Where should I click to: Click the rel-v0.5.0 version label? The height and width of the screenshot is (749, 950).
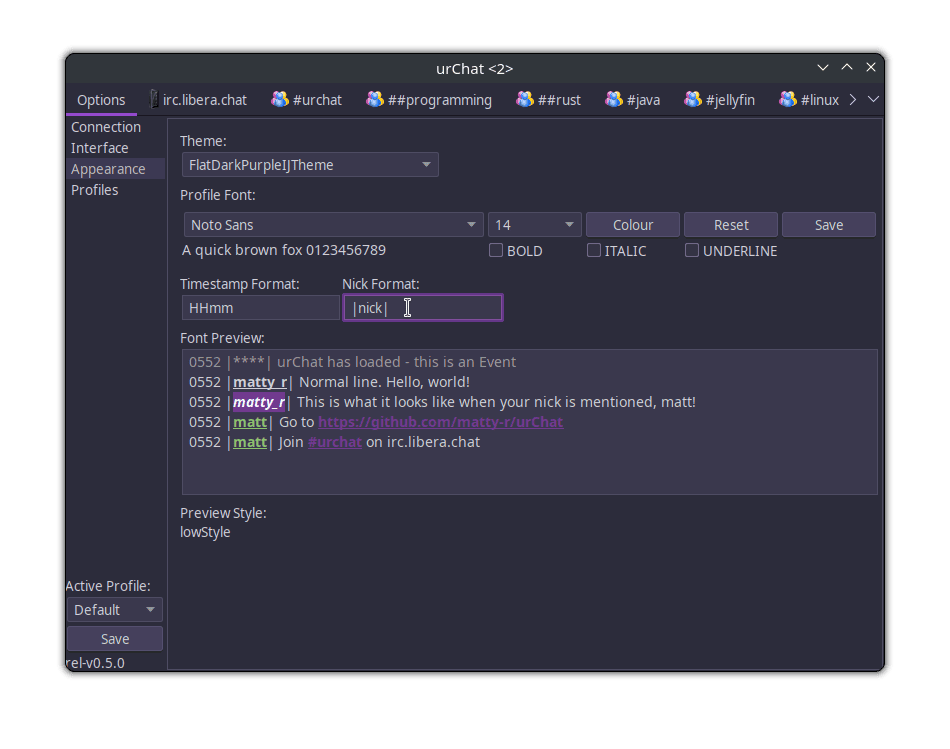[95, 663]
